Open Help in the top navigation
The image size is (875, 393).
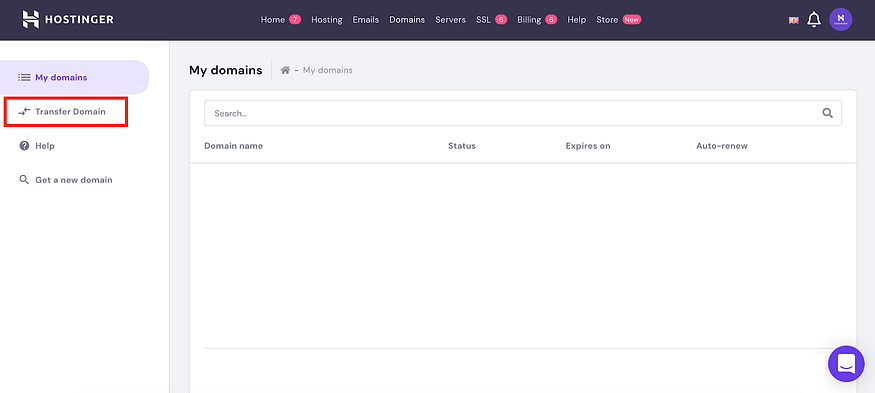point(576,20)
